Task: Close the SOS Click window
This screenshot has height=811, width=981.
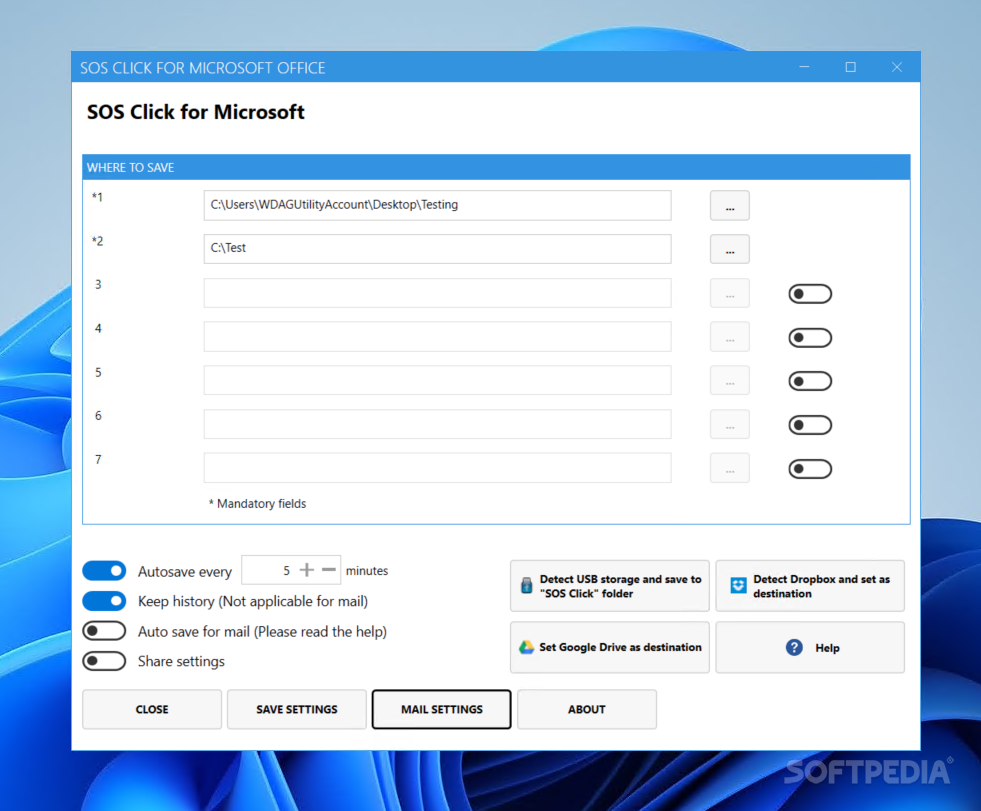Action: pos(897,67)
